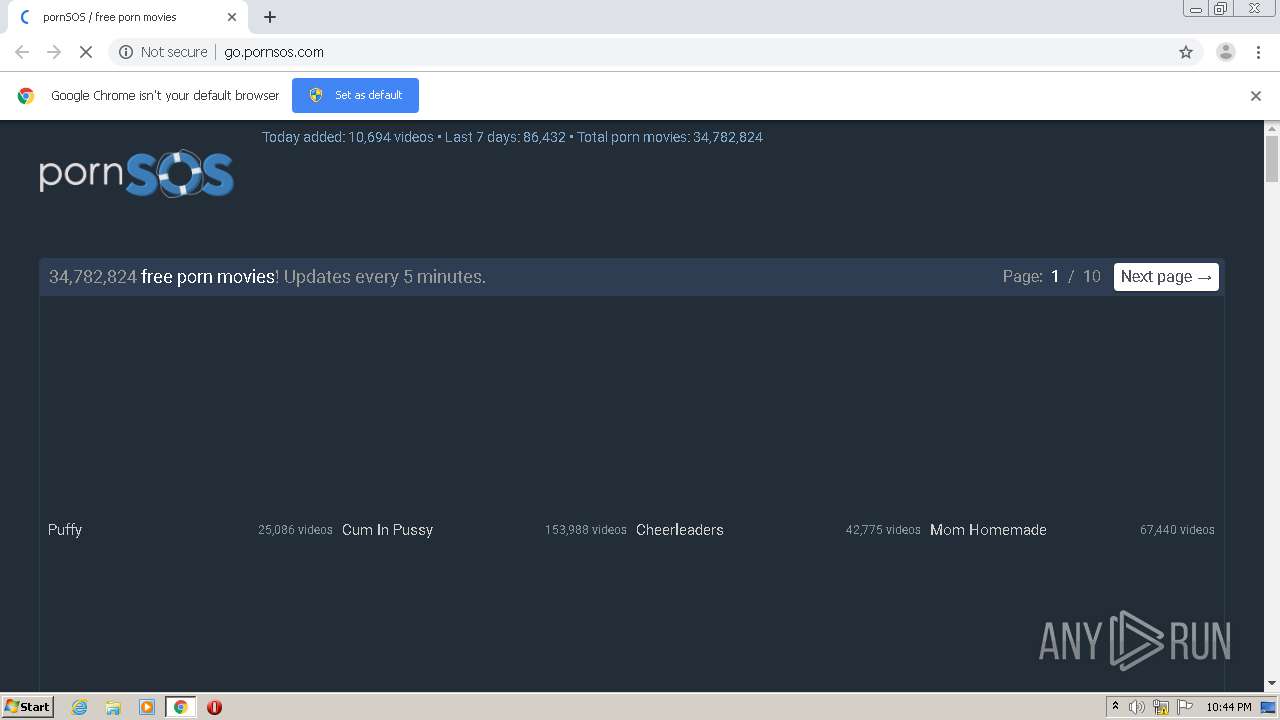Click '67,440 videos' count text
Image resolution: width=1280 pixels, height=720 pixels.
point(1177,530)
